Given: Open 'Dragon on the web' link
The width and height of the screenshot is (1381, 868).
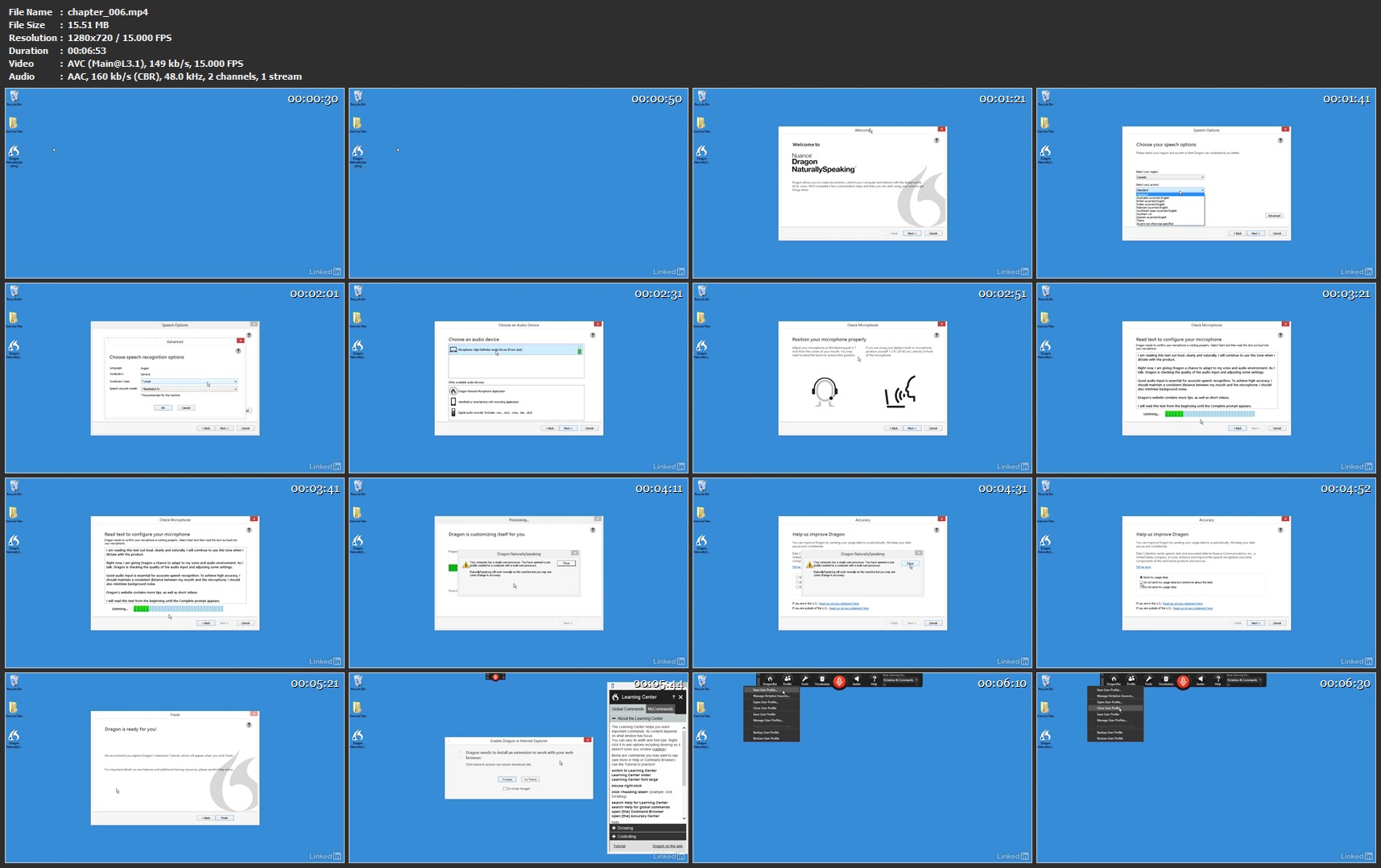Looking at the screenshot, I should click(668, 846).
